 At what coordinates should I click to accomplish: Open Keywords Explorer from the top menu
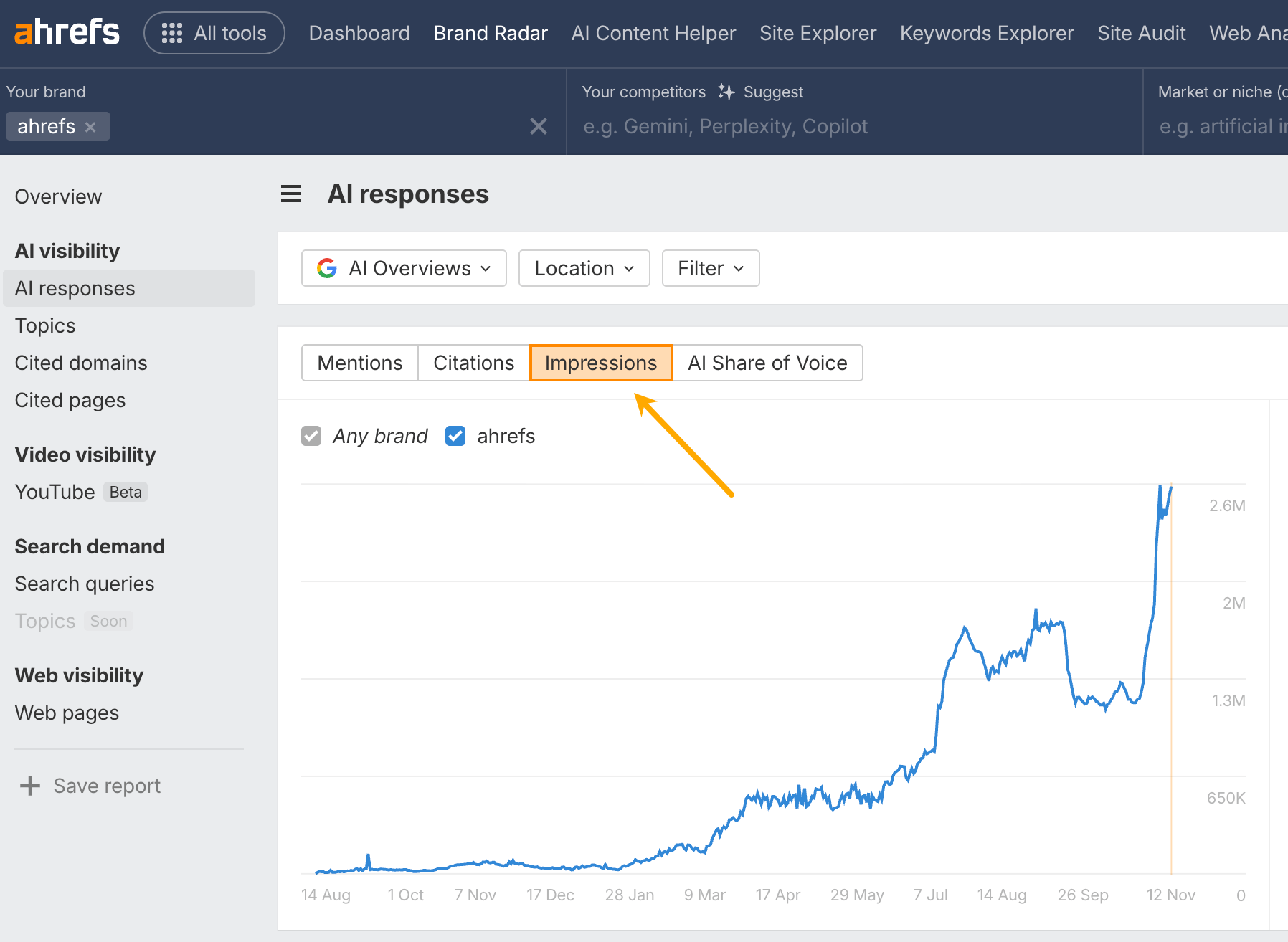point(987,33)
